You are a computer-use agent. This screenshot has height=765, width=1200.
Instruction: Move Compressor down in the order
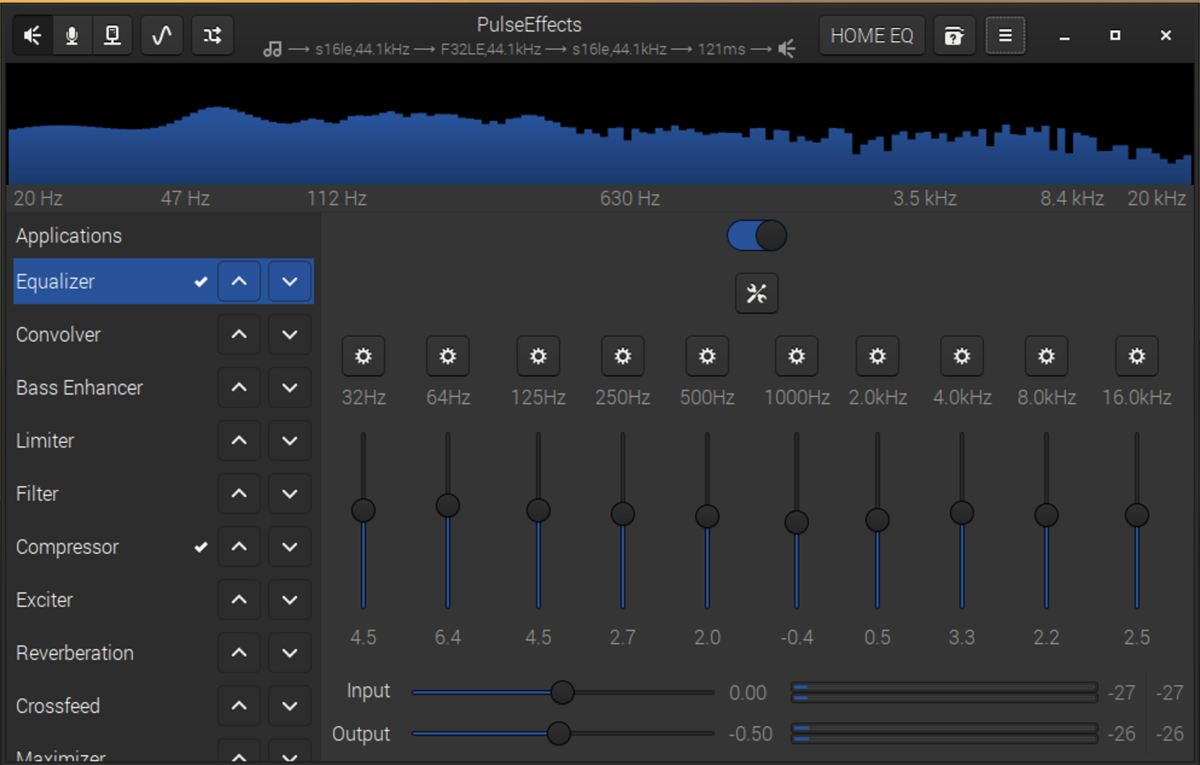[x=290, y=547]
